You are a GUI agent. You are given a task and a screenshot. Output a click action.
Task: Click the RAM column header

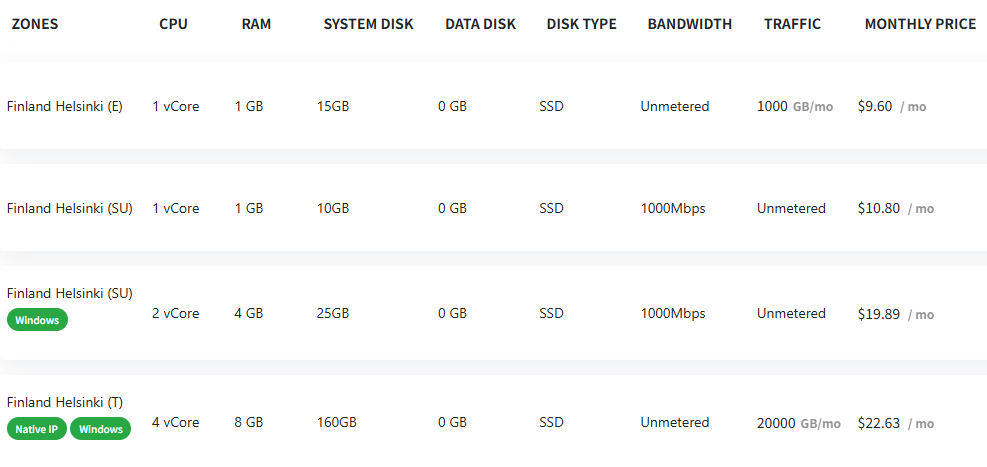click(256, 24)
